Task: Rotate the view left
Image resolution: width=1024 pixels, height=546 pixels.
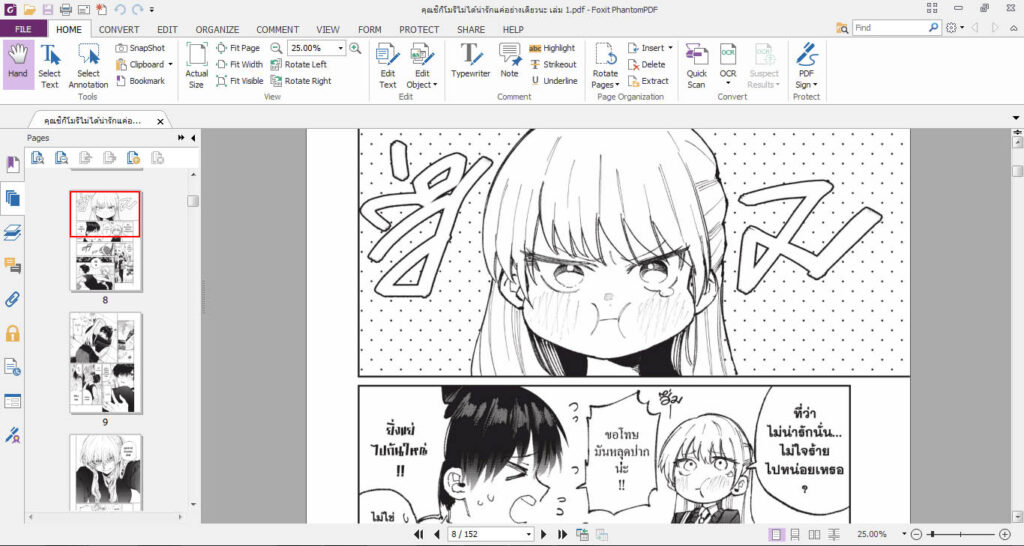Action: click(298, 64)
